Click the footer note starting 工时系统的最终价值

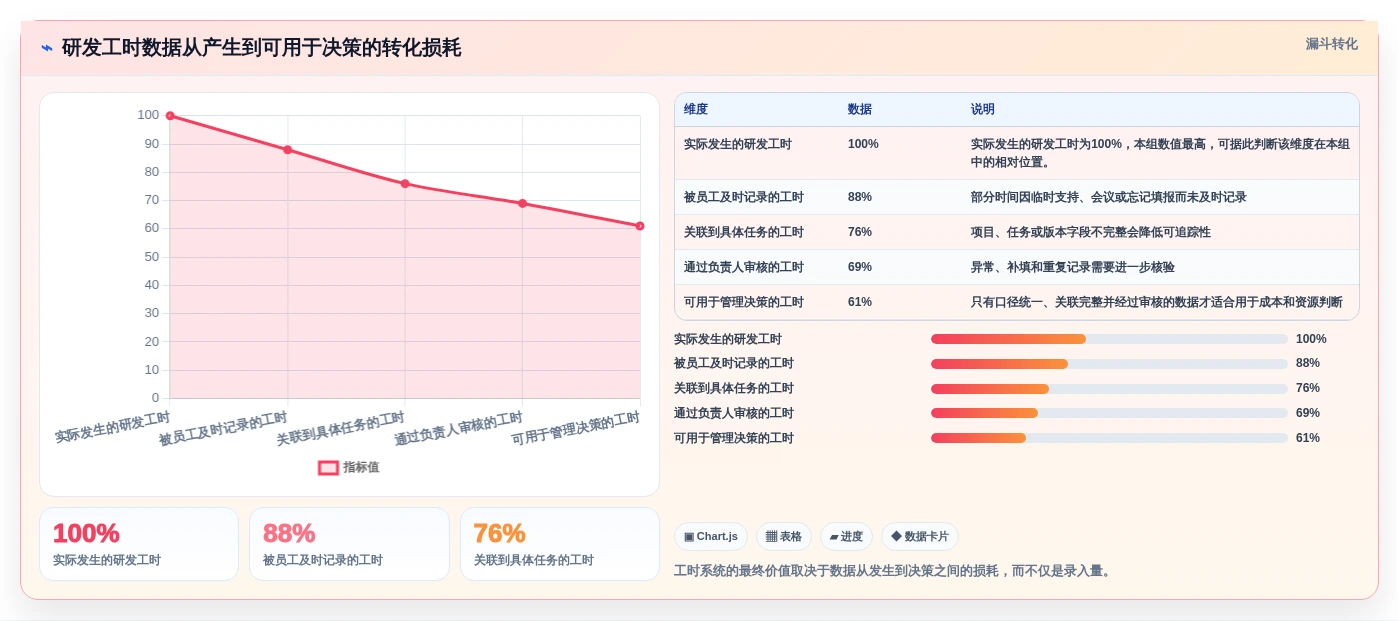894,571
